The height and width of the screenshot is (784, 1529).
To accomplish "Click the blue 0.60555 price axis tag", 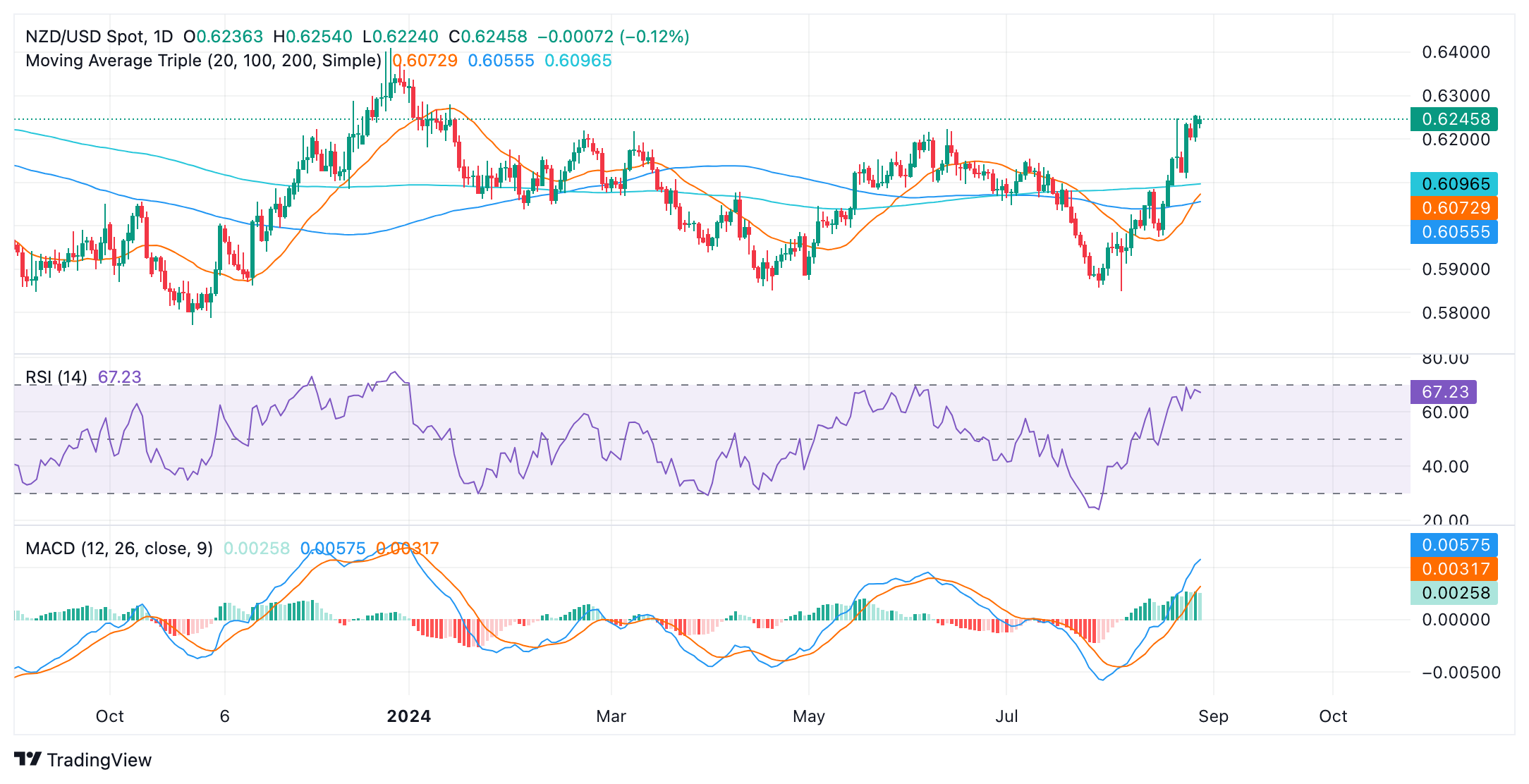I will [1454, 232].
